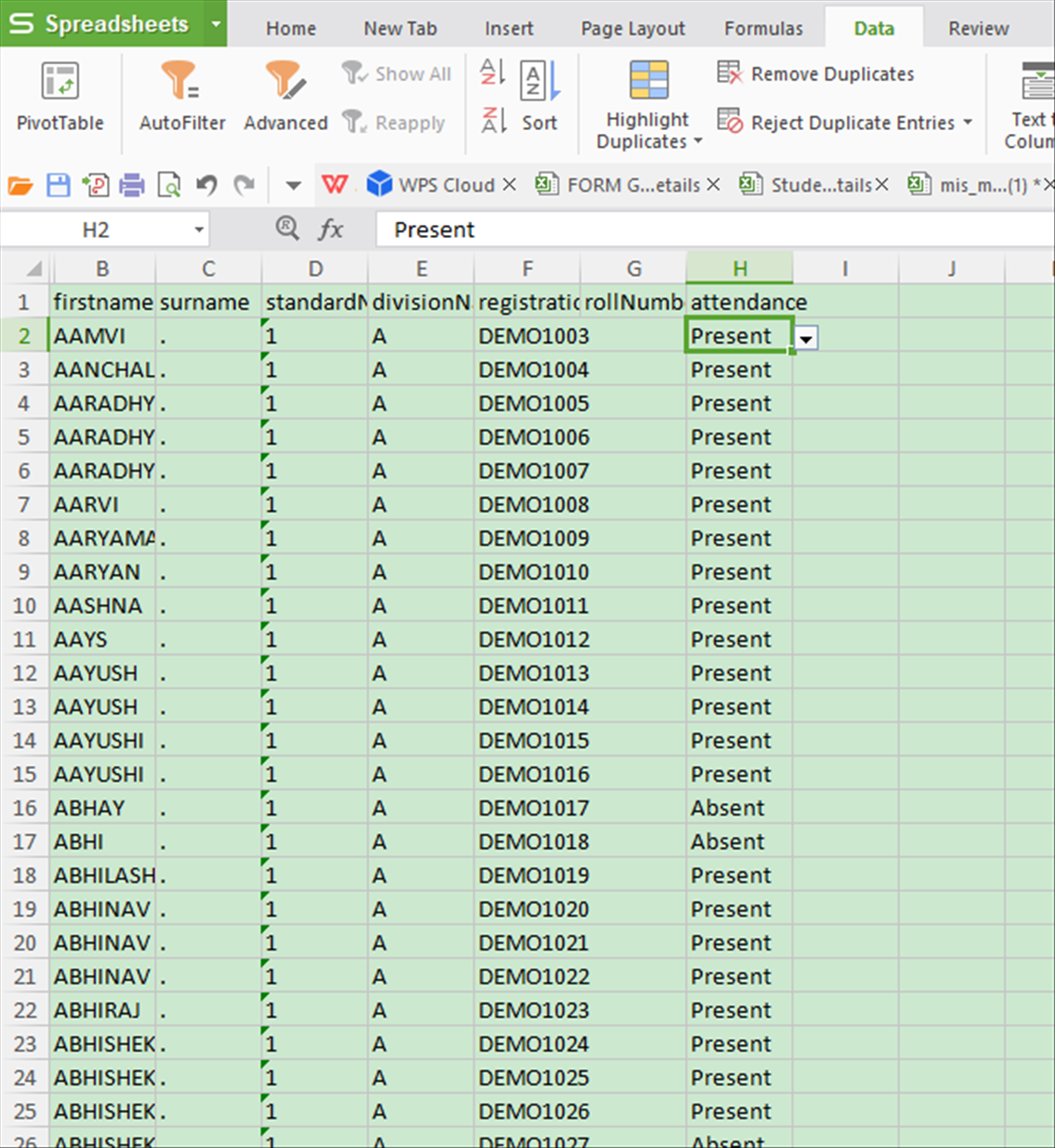Viewport: 1055px width, 1148px height.
Task: Redo the last action
Action: click(243, 186)
